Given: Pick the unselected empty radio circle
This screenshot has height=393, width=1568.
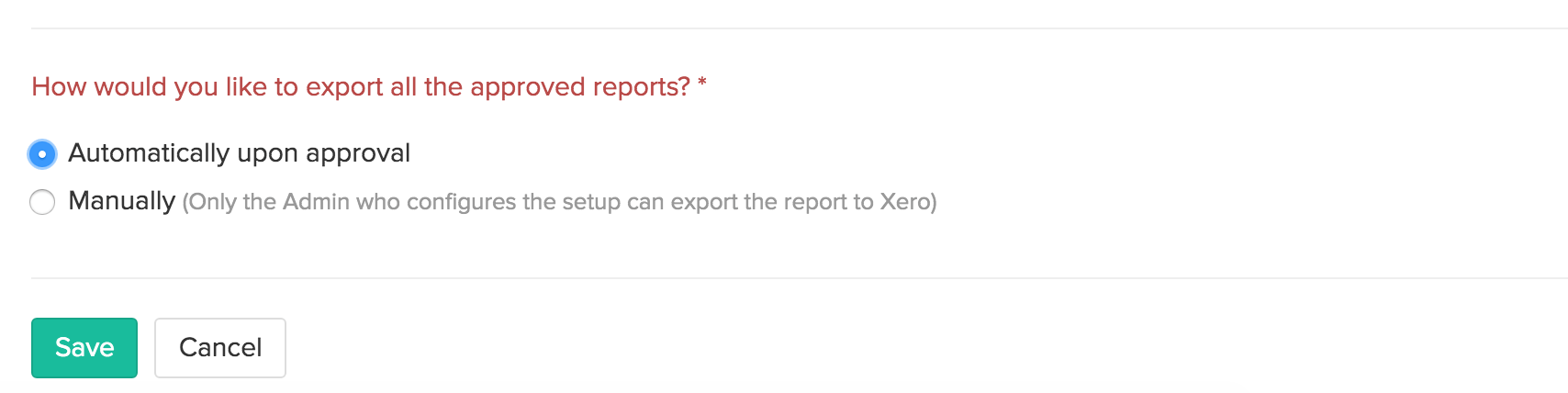Looking at the screenshot, I should coord(42,202).
